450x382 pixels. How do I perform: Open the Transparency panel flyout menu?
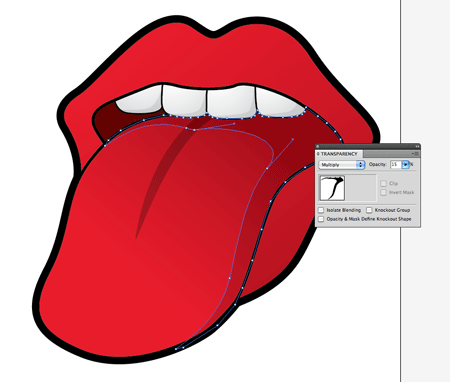tap(416, 154)
